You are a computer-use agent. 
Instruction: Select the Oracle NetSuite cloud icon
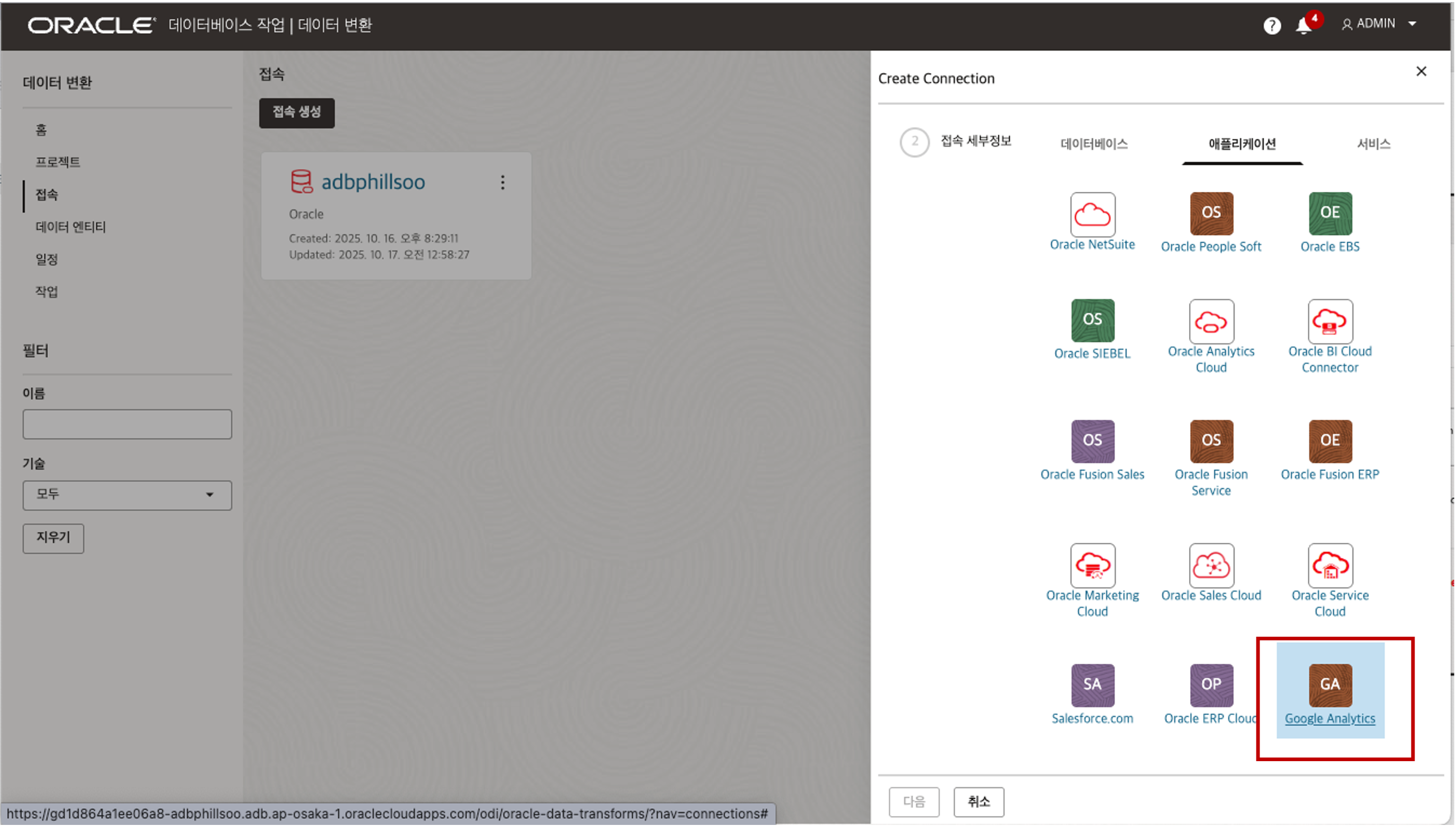(x=1092, y=214)
